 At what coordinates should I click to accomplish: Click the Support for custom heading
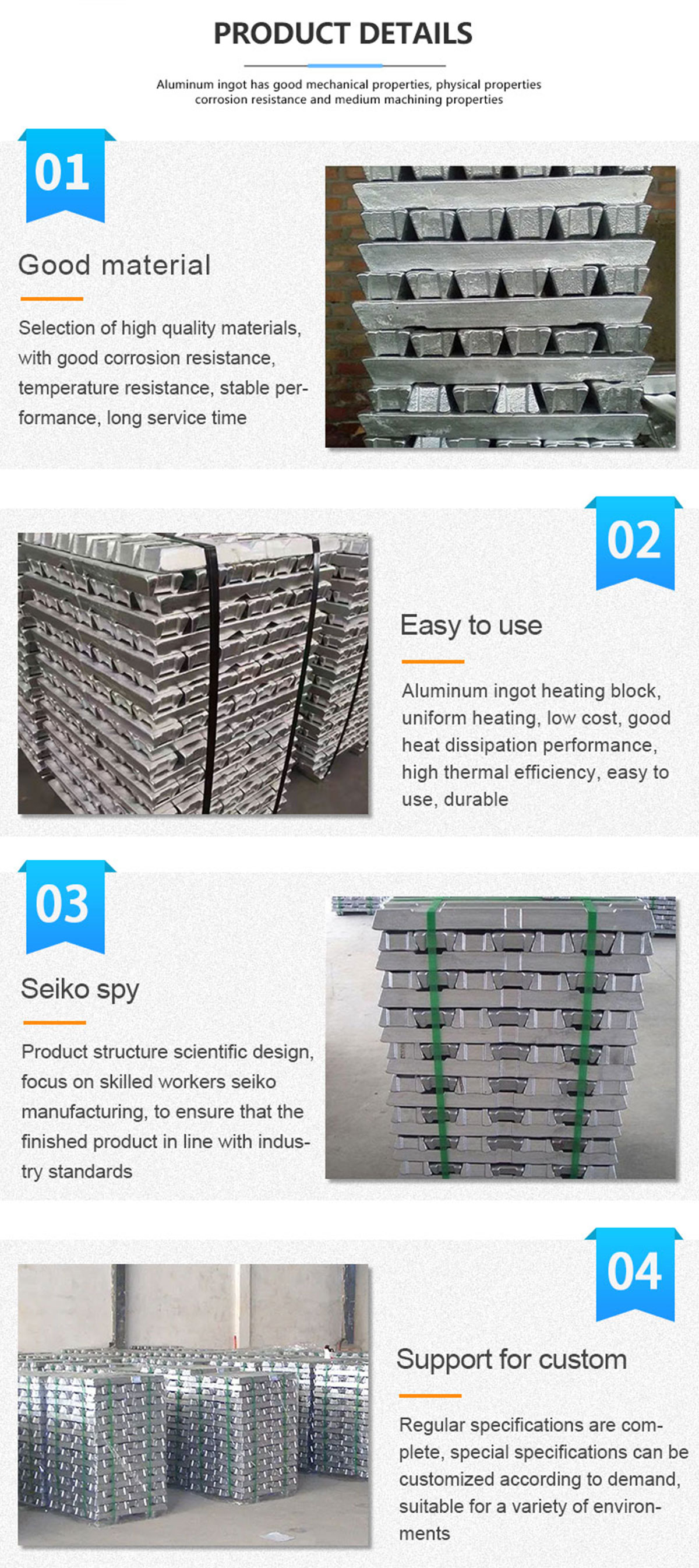[511, 1359]
